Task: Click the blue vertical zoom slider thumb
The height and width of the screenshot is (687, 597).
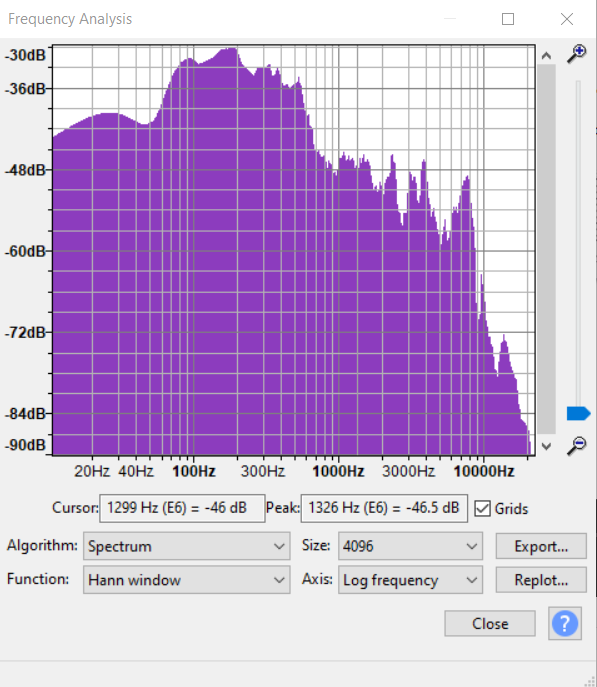Action: coord(578,414)
